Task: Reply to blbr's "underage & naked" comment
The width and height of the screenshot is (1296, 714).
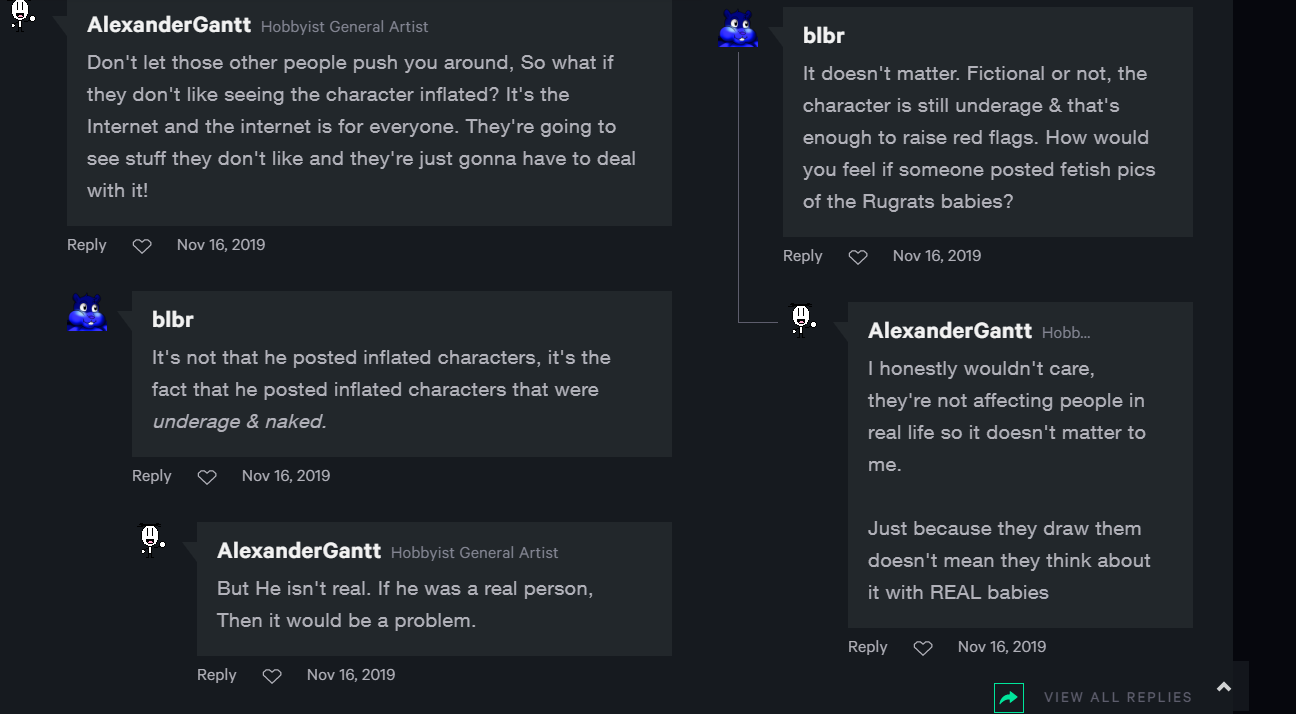Action: tap(152, 476)
